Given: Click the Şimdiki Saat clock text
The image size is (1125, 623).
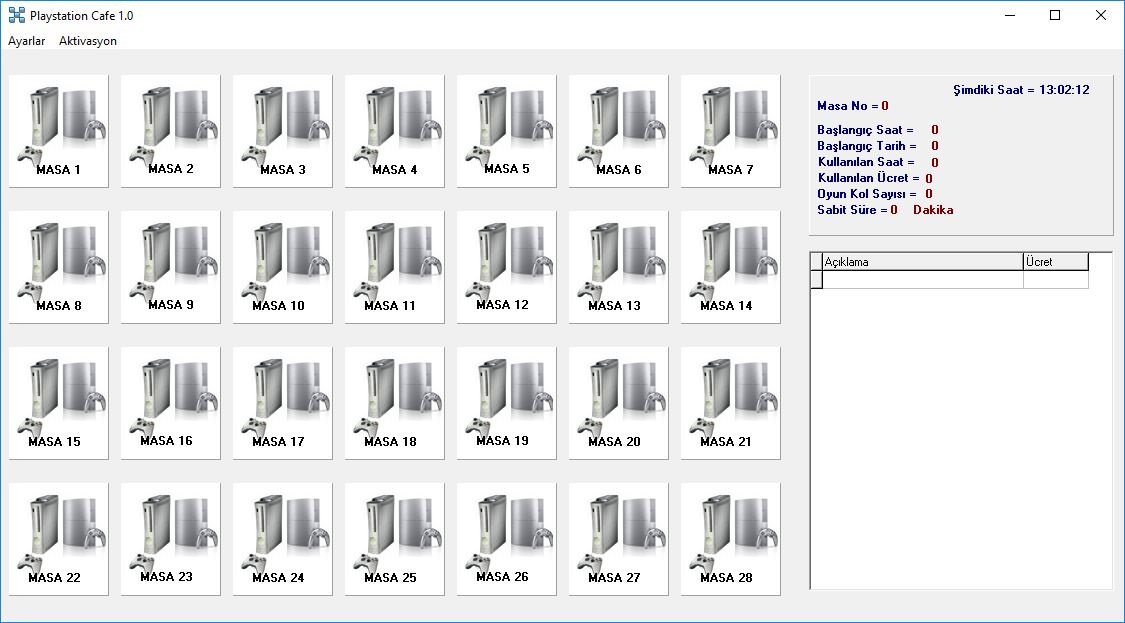Looking at the screenshot, I should 1021,90.
